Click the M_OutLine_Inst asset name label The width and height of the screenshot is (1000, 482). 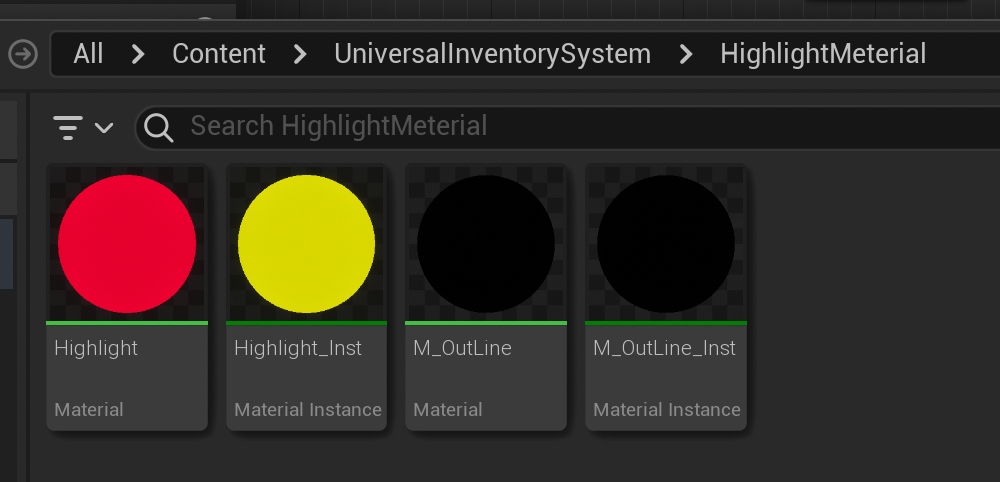point(664,348)
